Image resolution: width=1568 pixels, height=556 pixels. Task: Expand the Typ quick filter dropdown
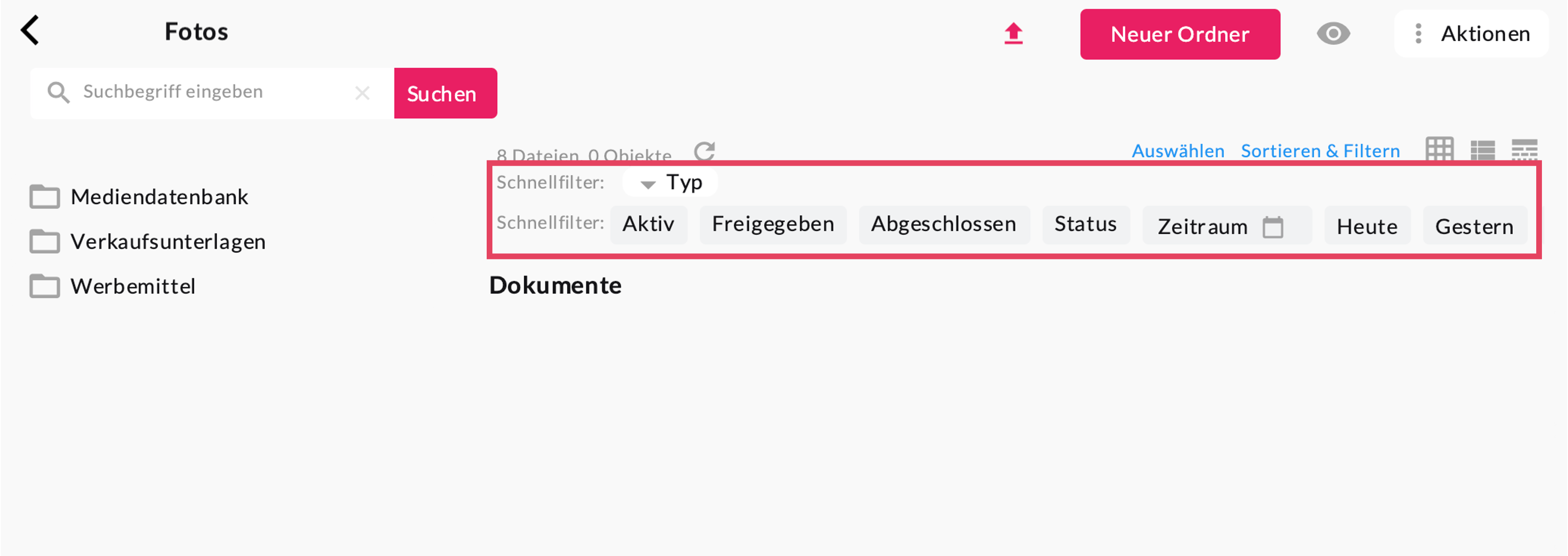670,182
